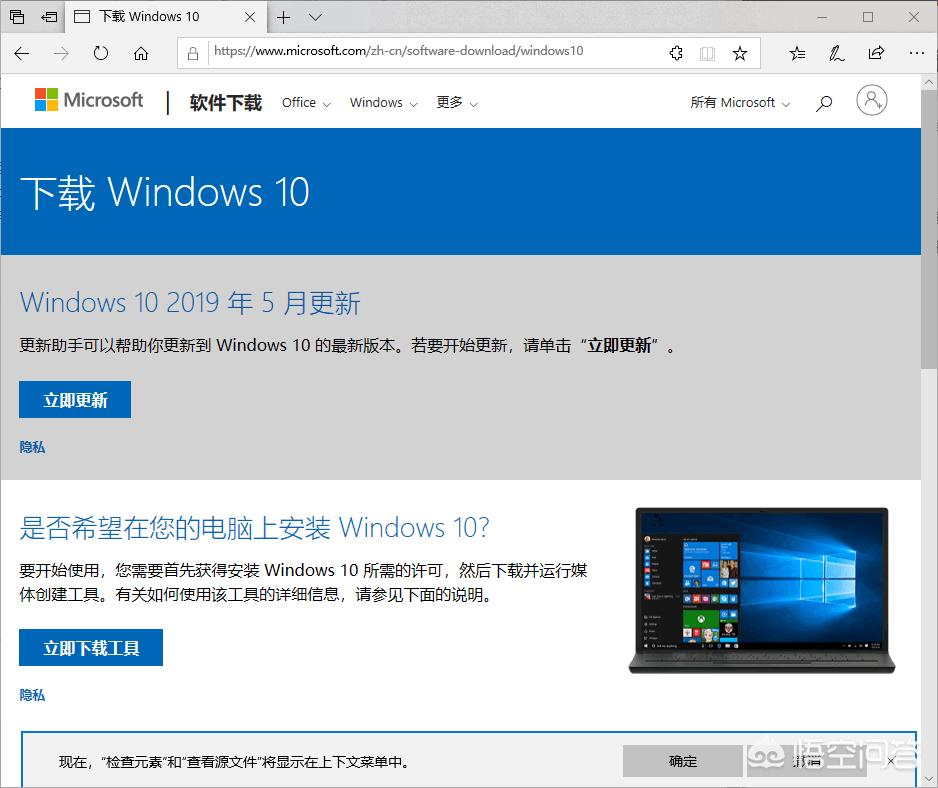
Task: Click the browser Back arrow
Action: click(x=22, y=54)
